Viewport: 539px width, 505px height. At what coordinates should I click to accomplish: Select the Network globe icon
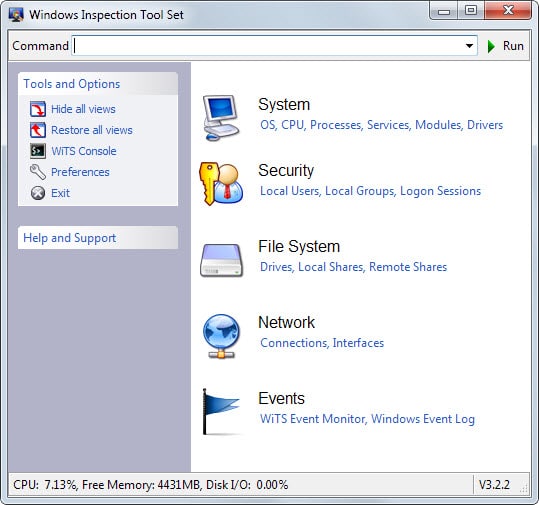coord(221,336)
